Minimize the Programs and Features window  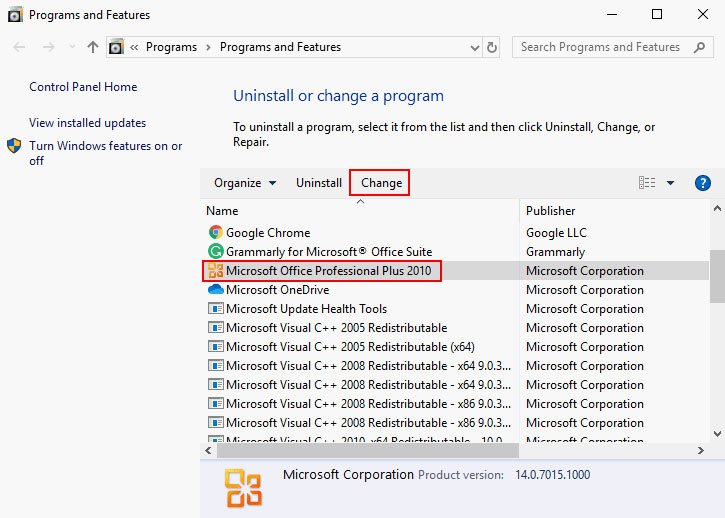coord(612,14)
